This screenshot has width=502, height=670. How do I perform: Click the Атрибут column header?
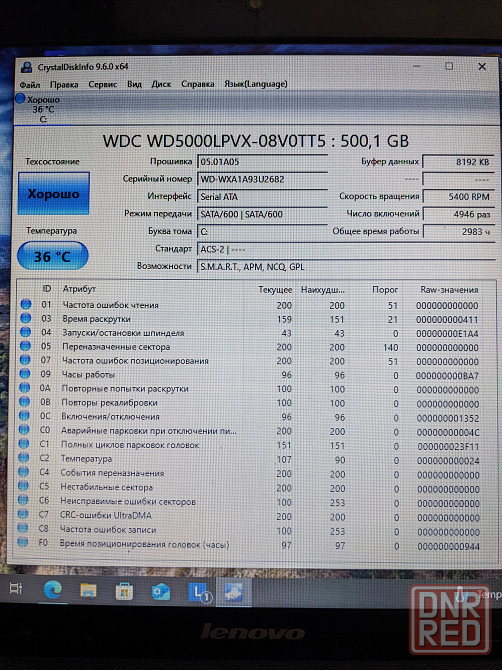coord(79,289)
